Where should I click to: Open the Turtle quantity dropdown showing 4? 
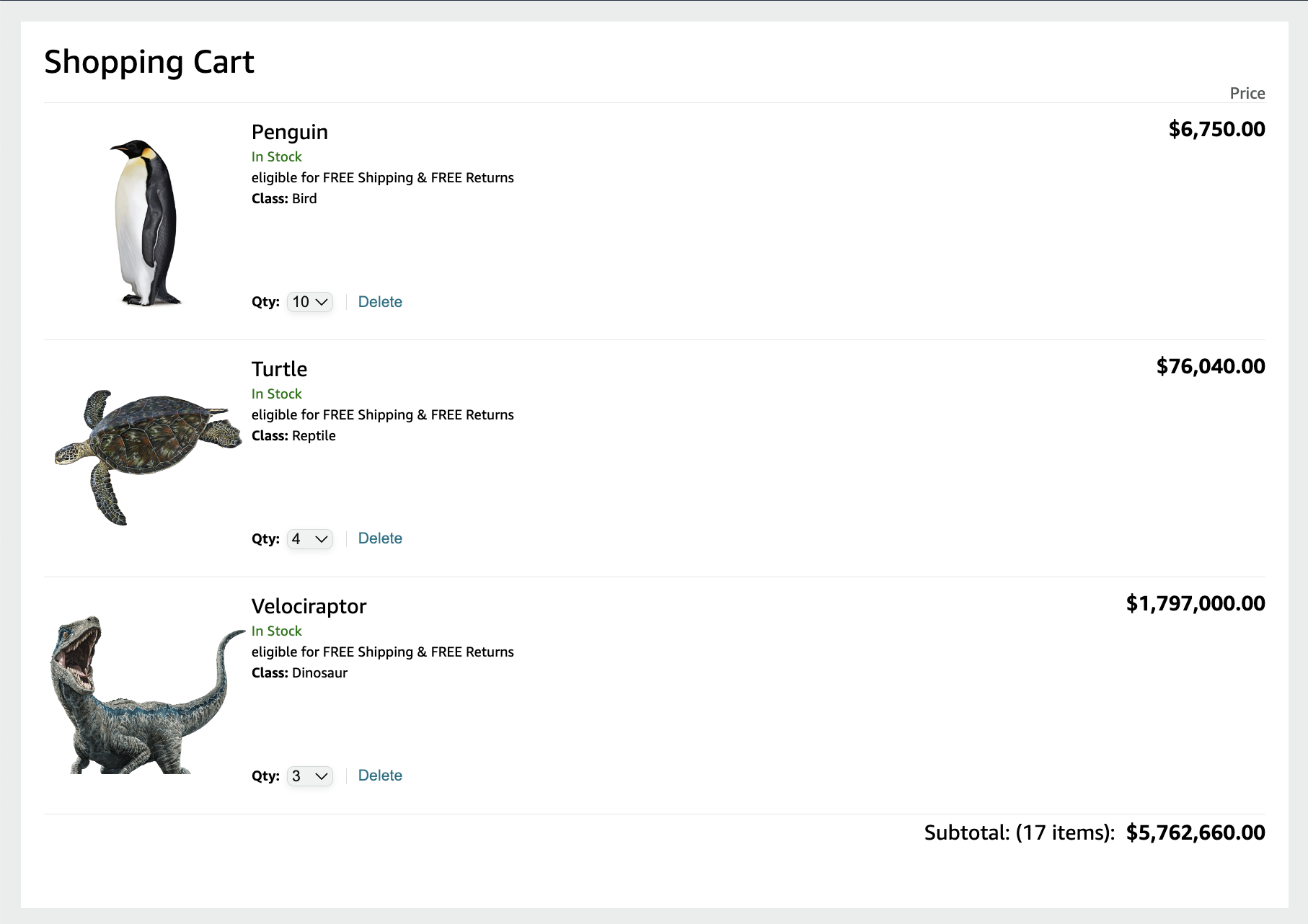click(x=310, y=539)
